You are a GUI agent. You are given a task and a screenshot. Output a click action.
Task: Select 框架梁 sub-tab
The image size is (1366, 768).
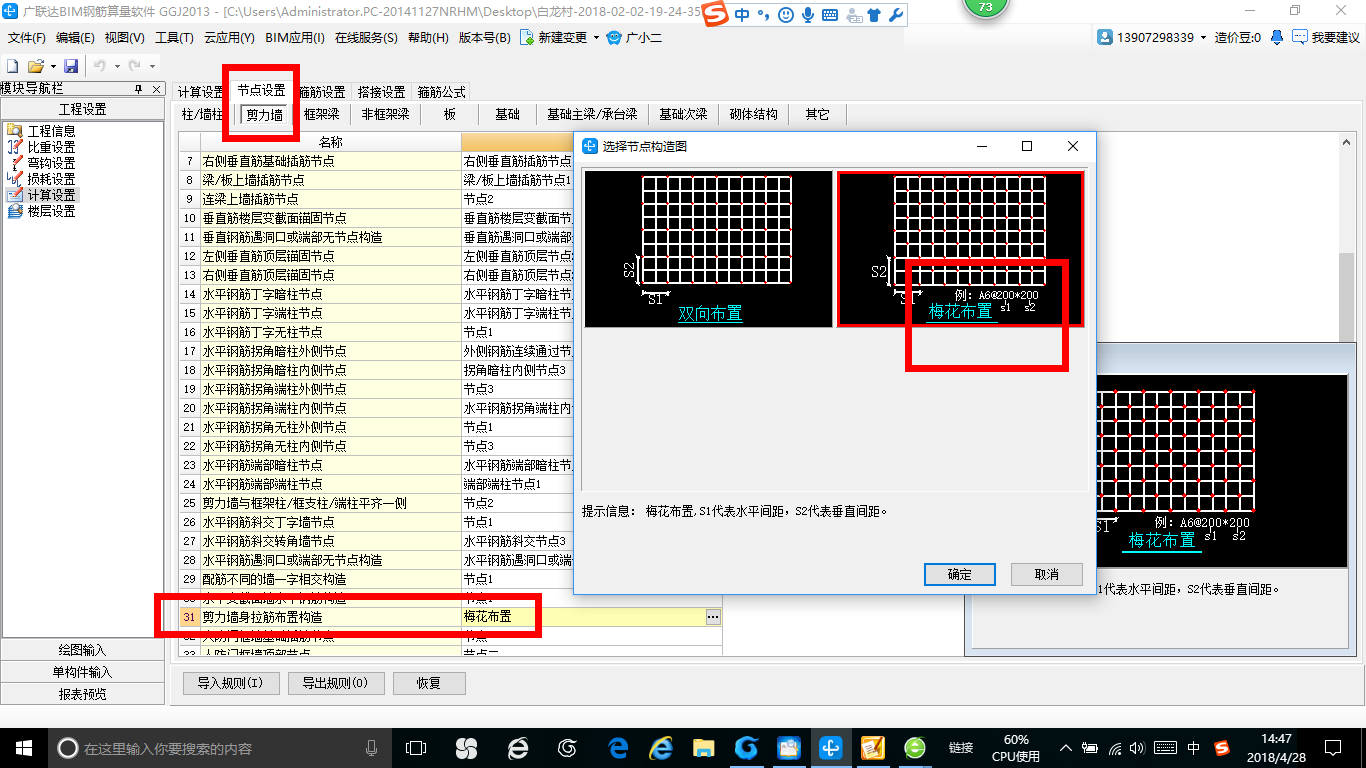322,114
